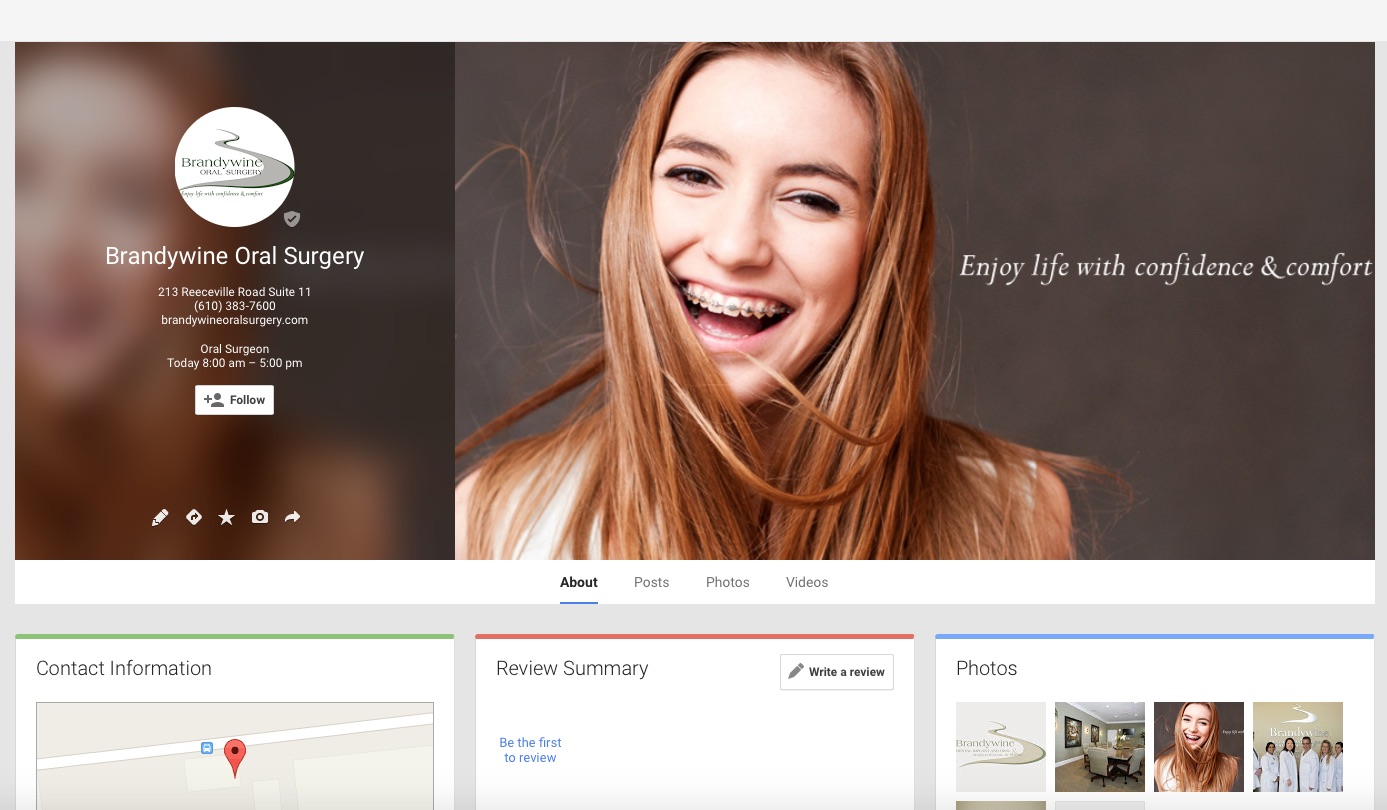The height and width of the screenshot is (810, 1387).
Task: Open the Videos tab
Action: (807, 582)
